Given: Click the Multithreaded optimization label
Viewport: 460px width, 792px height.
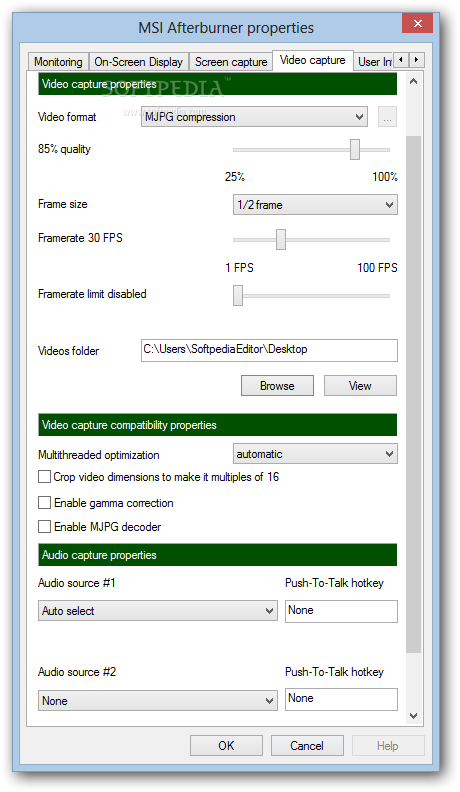Looking at the screenshot, I should tap(99, 455).
